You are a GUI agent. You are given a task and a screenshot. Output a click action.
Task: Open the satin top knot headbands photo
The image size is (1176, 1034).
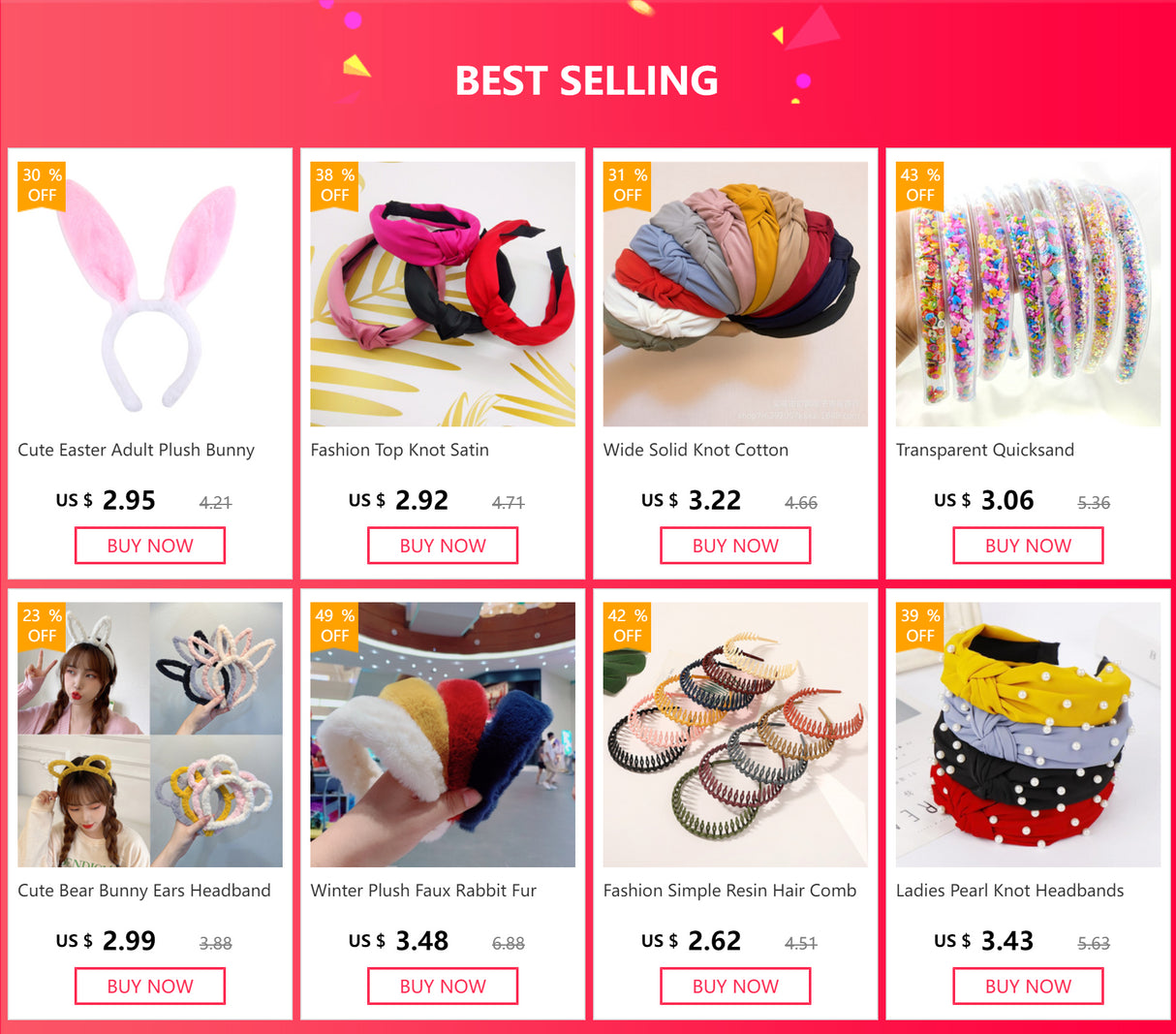pyautogui.click(x=443, y=294)
